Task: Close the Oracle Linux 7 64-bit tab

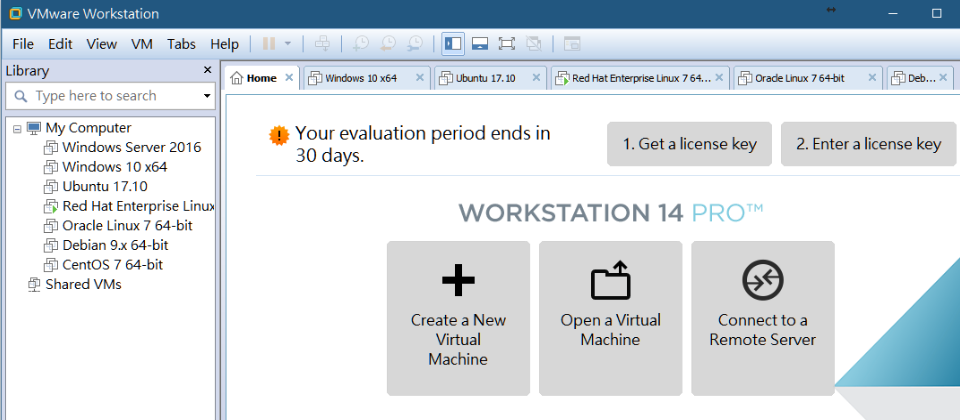Action: click(872, 78)
